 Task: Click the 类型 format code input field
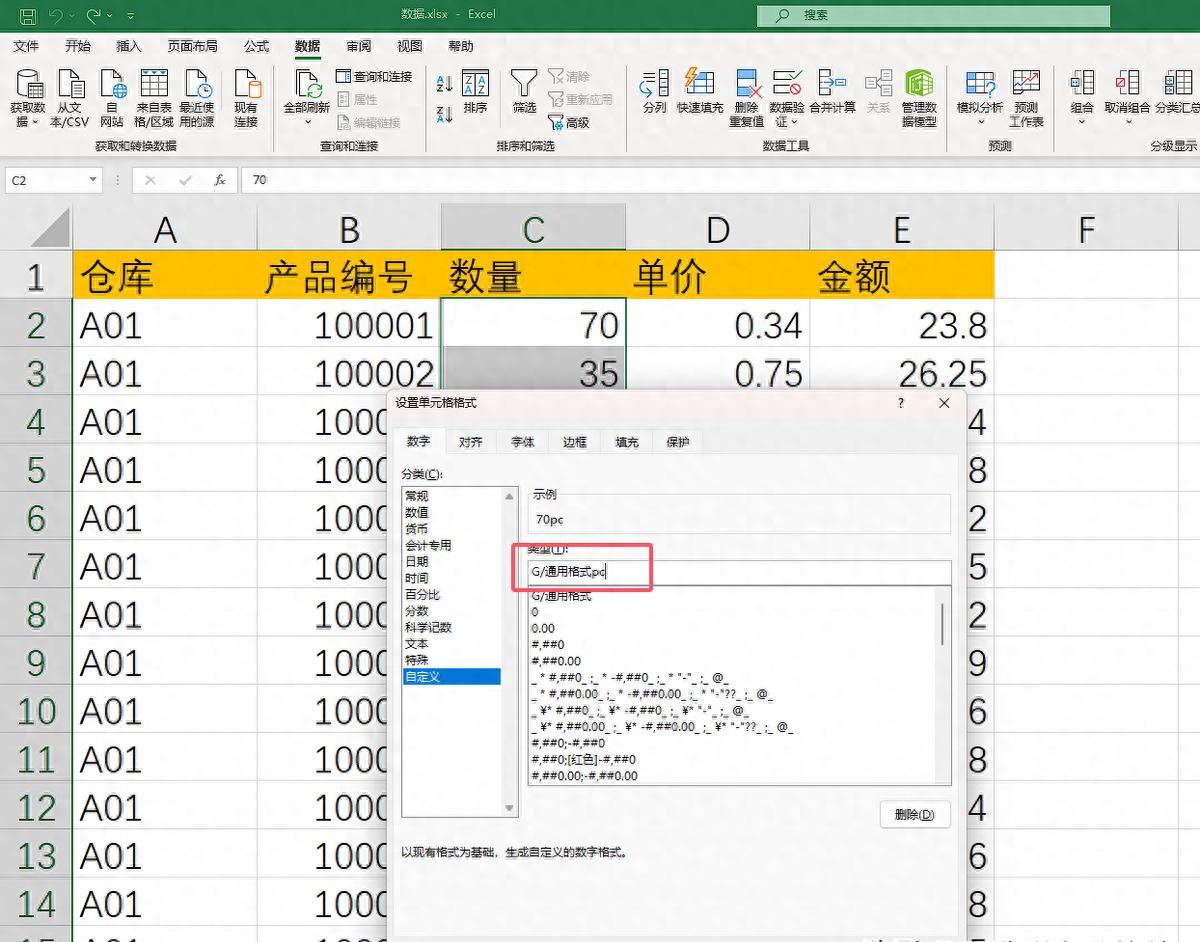[740, 572]
